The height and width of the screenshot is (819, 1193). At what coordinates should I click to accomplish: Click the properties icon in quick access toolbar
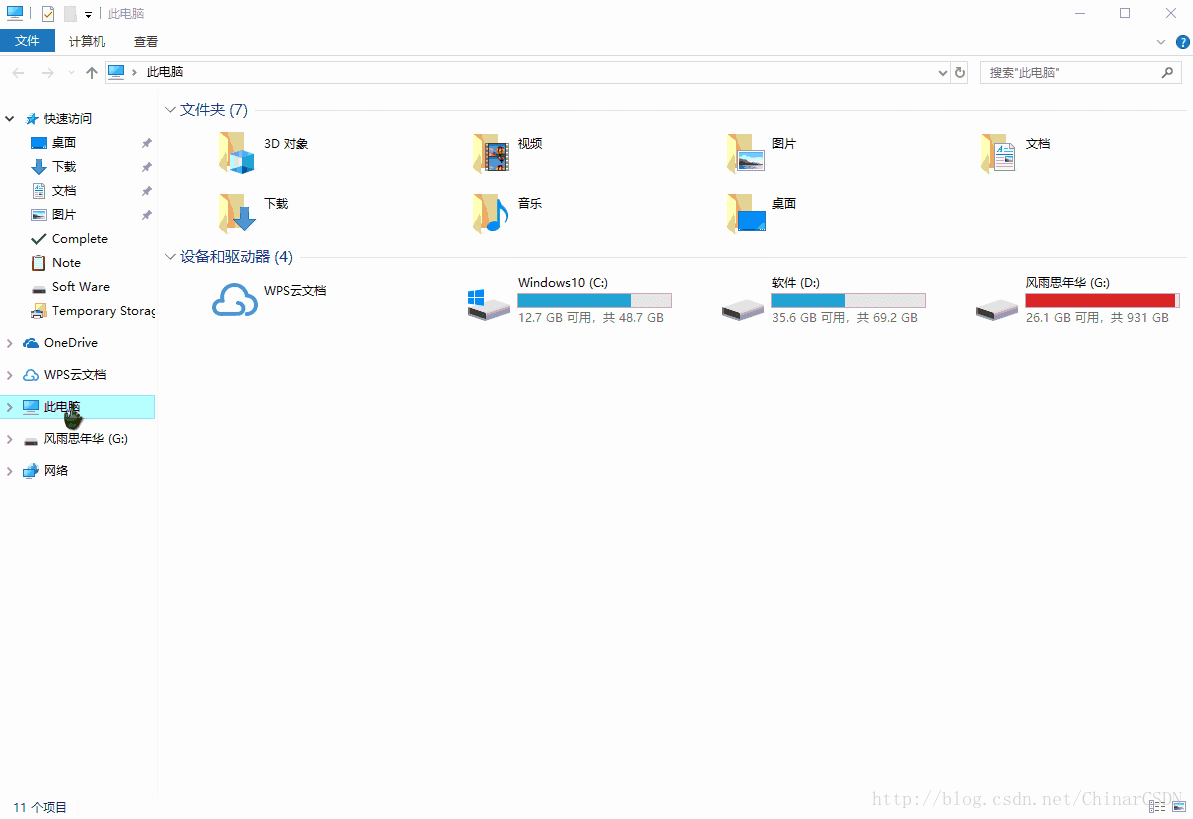pos(48,14)
